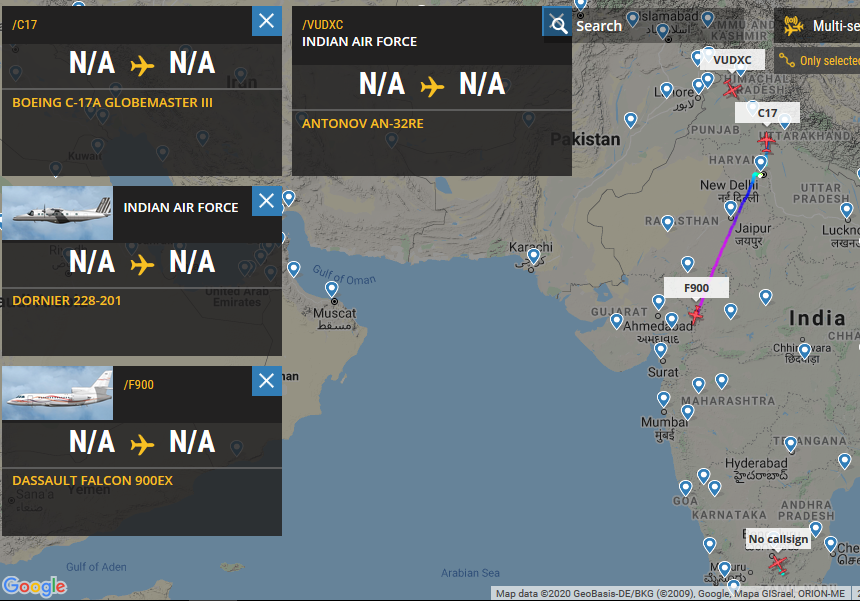Open the Dornier 228 aircraft photo
The width and height of the screenshot is (860, 601).
[58, 213]
